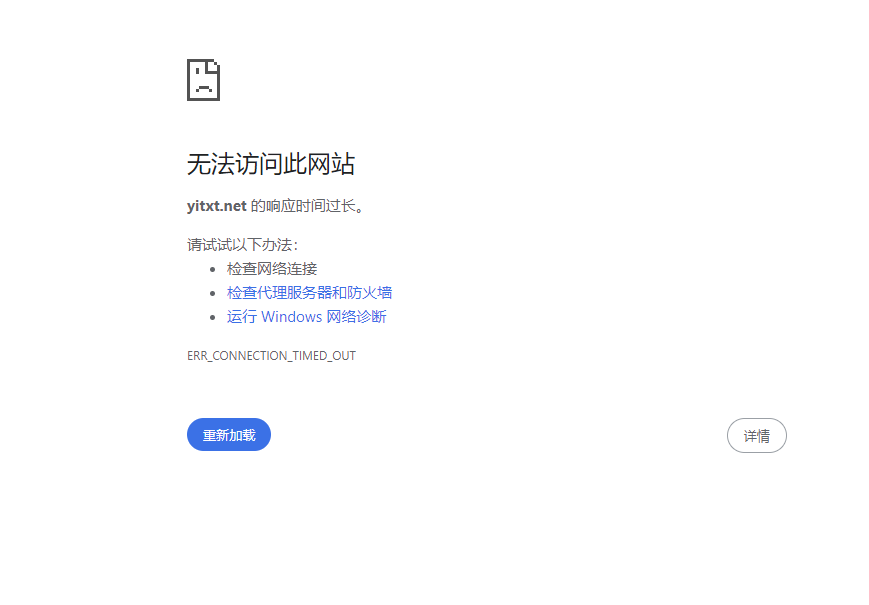Click the 请试试以下办法 text
The height and width of the screenshot is (605, 869).
pyautogui.click(x=242, y=244)
